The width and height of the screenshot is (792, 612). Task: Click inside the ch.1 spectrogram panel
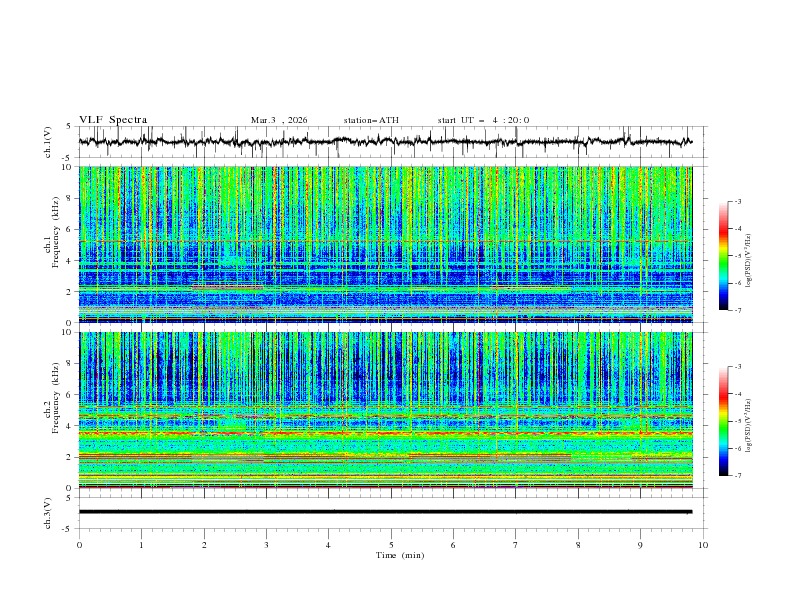385,244
